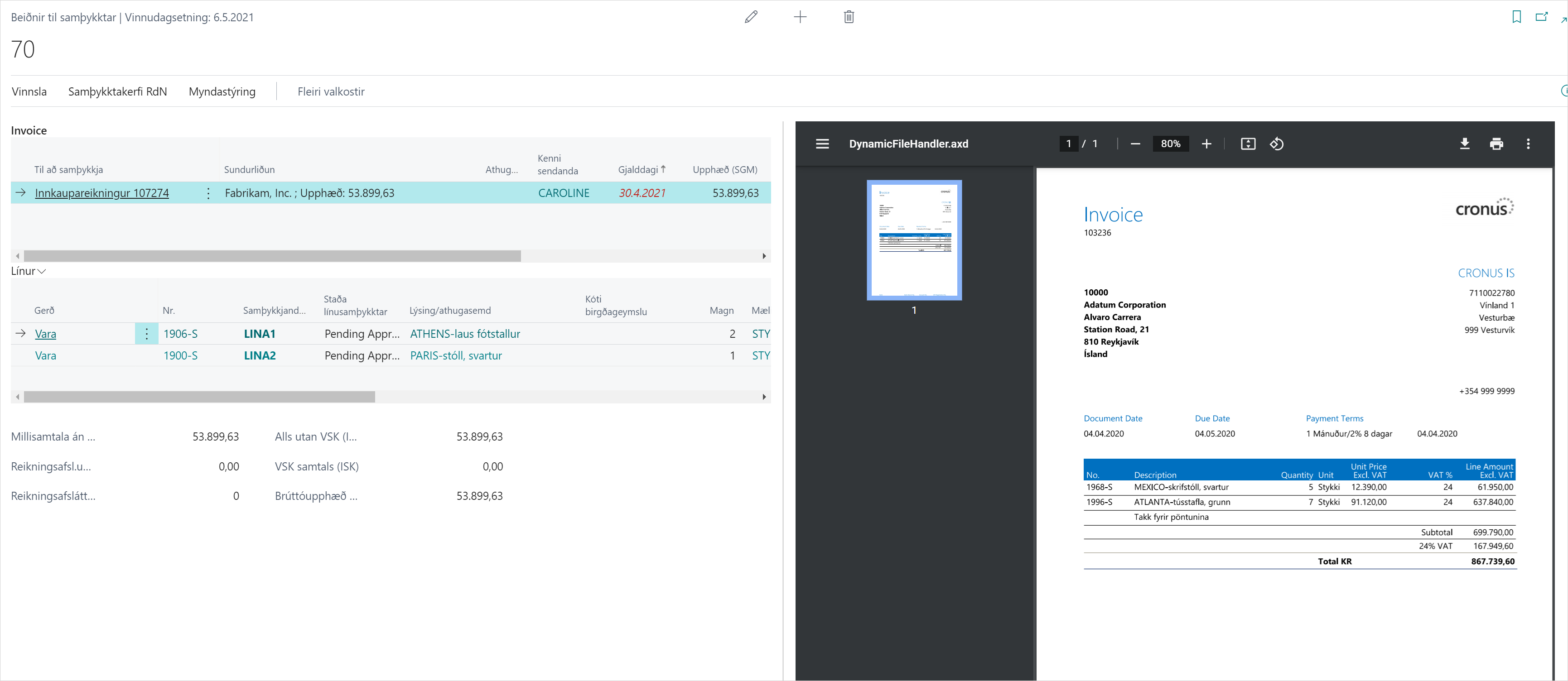Rotate the PDF document counterclockwise
The height and width of the screenshot is (681, 1568).
pyautogui.click(x=1276, y=144)
